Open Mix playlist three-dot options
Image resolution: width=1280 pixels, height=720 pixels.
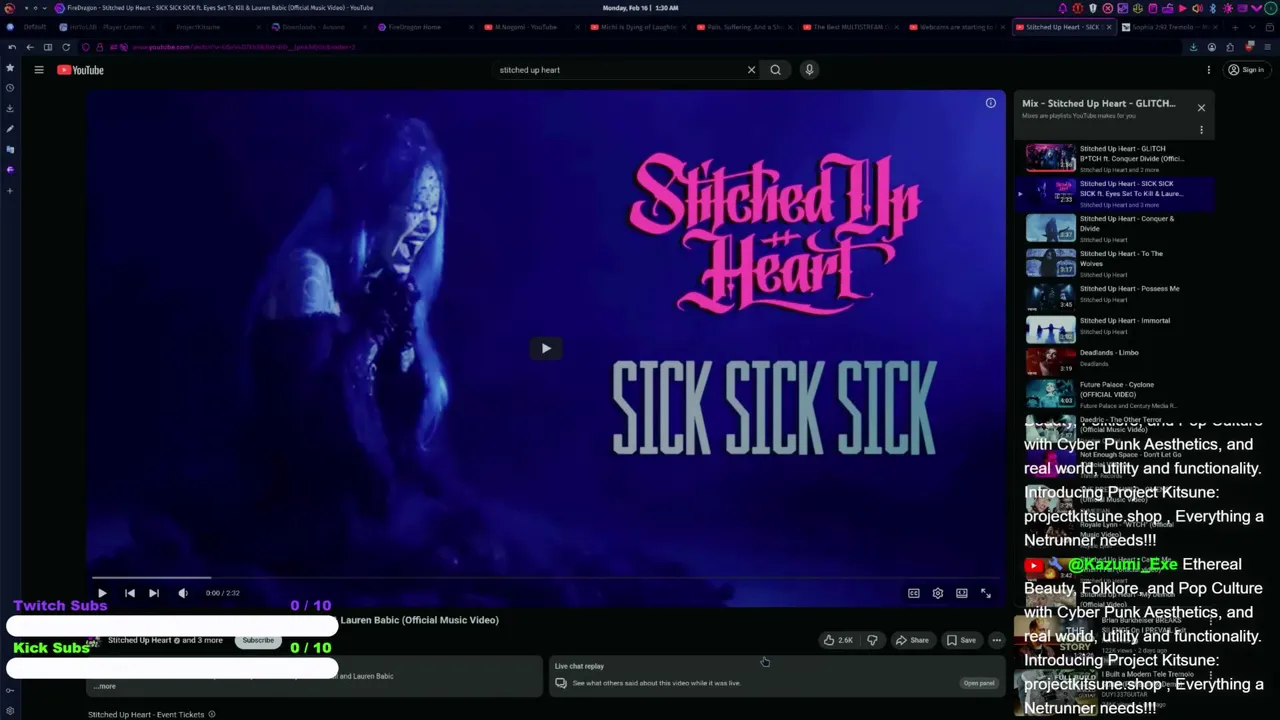pos(1201,130)
